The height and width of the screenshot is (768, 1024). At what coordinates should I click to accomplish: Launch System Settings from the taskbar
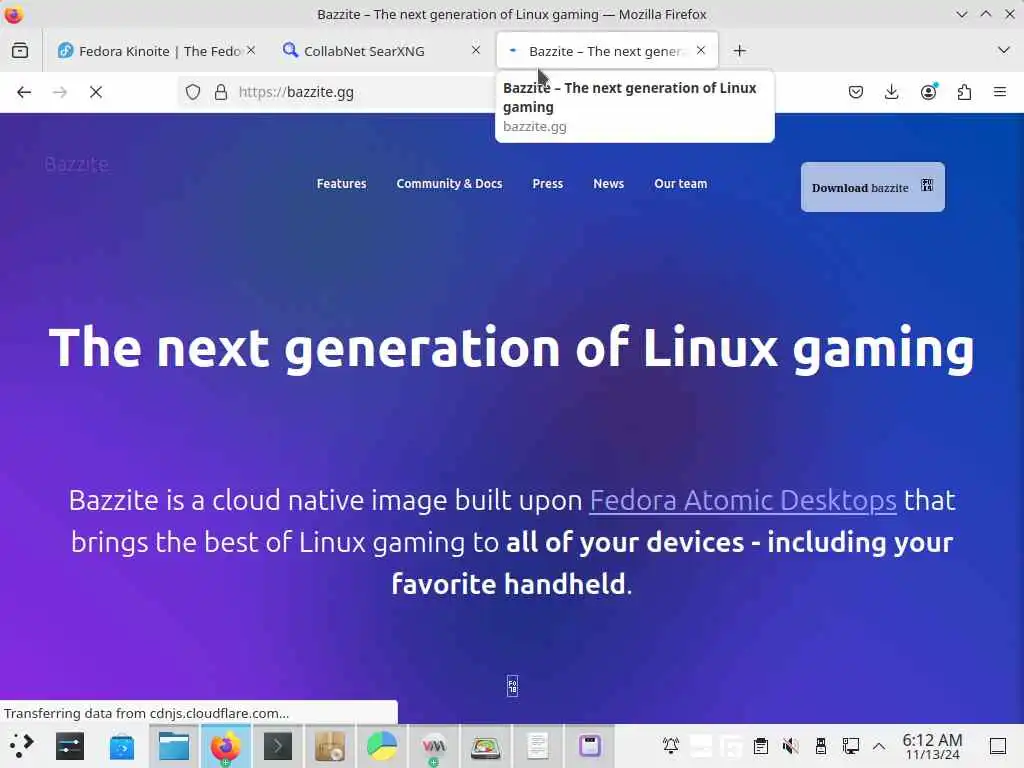point(70,746)
